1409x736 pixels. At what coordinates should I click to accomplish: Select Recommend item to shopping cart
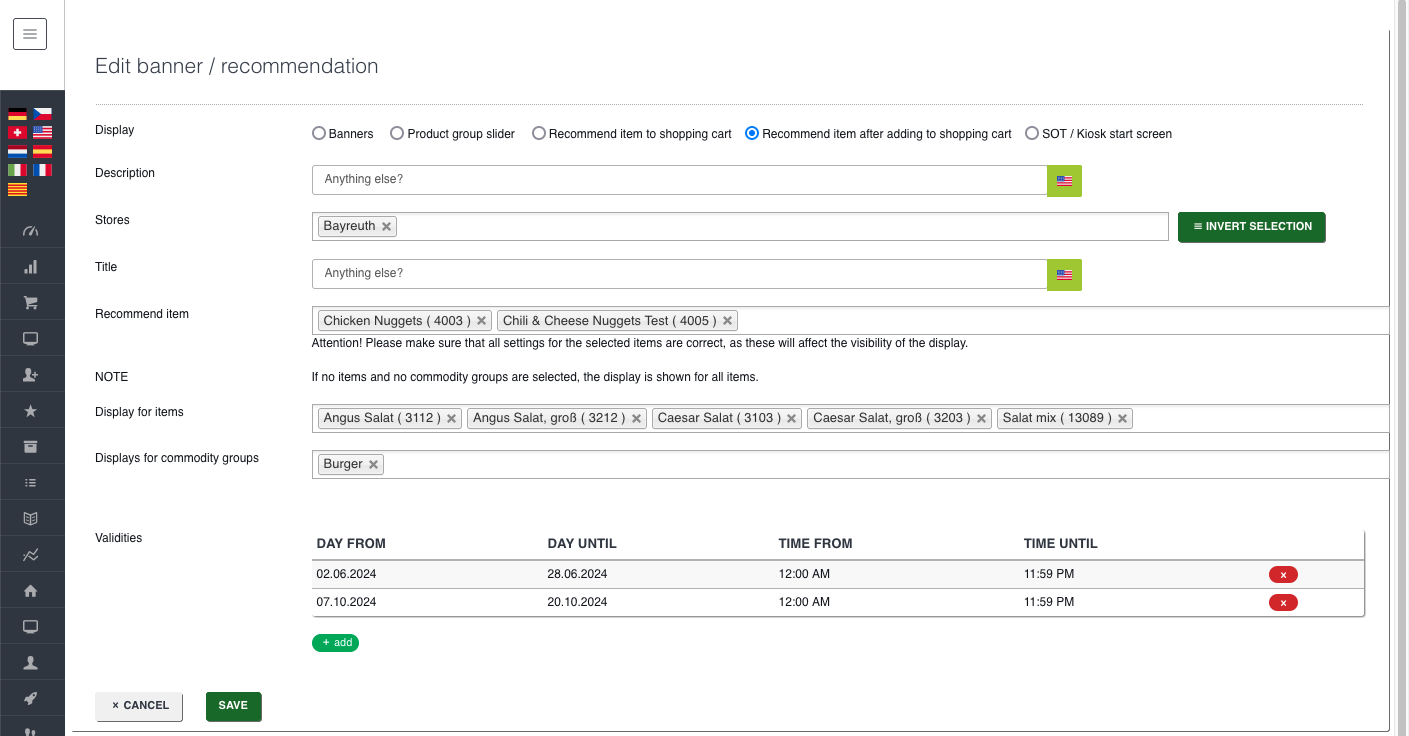539,133
